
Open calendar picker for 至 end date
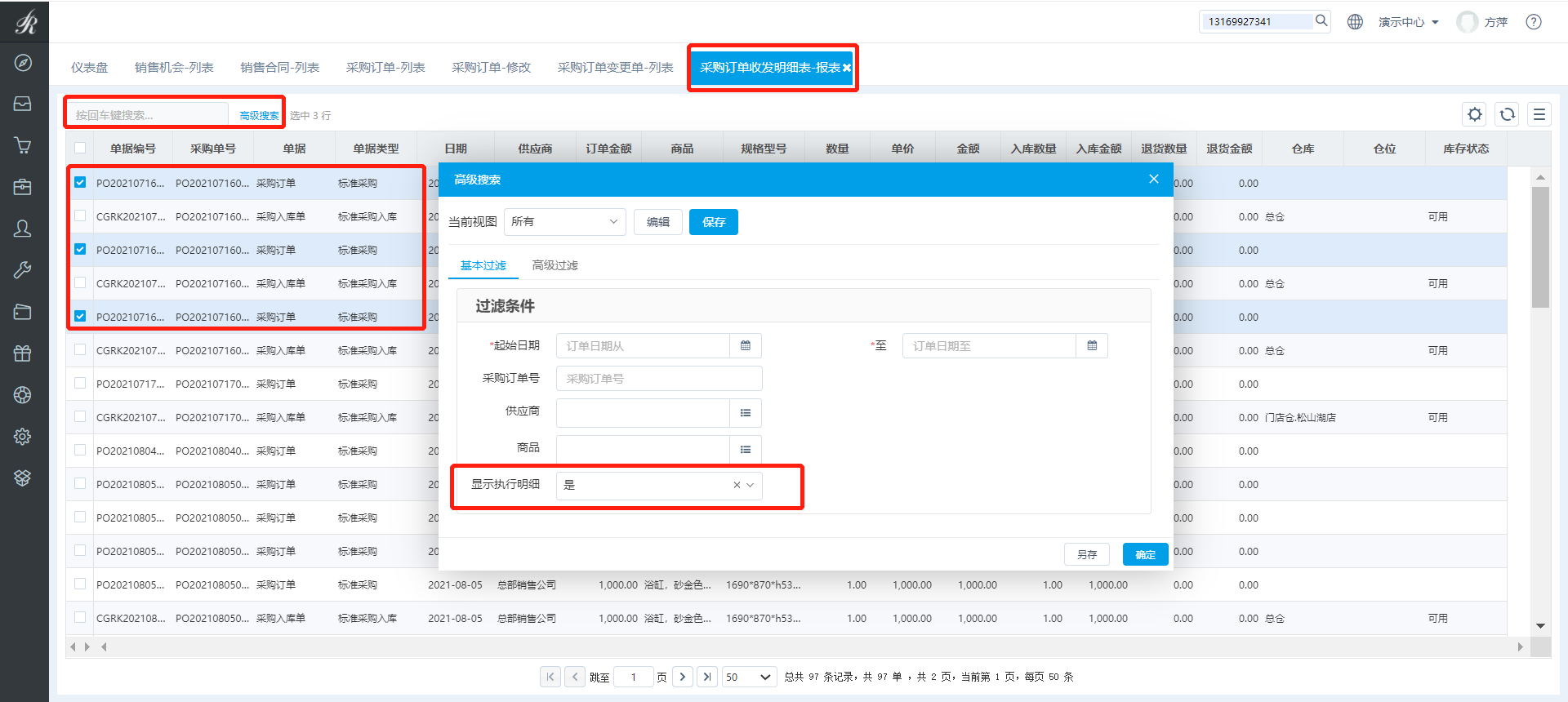click(1092, 346)
